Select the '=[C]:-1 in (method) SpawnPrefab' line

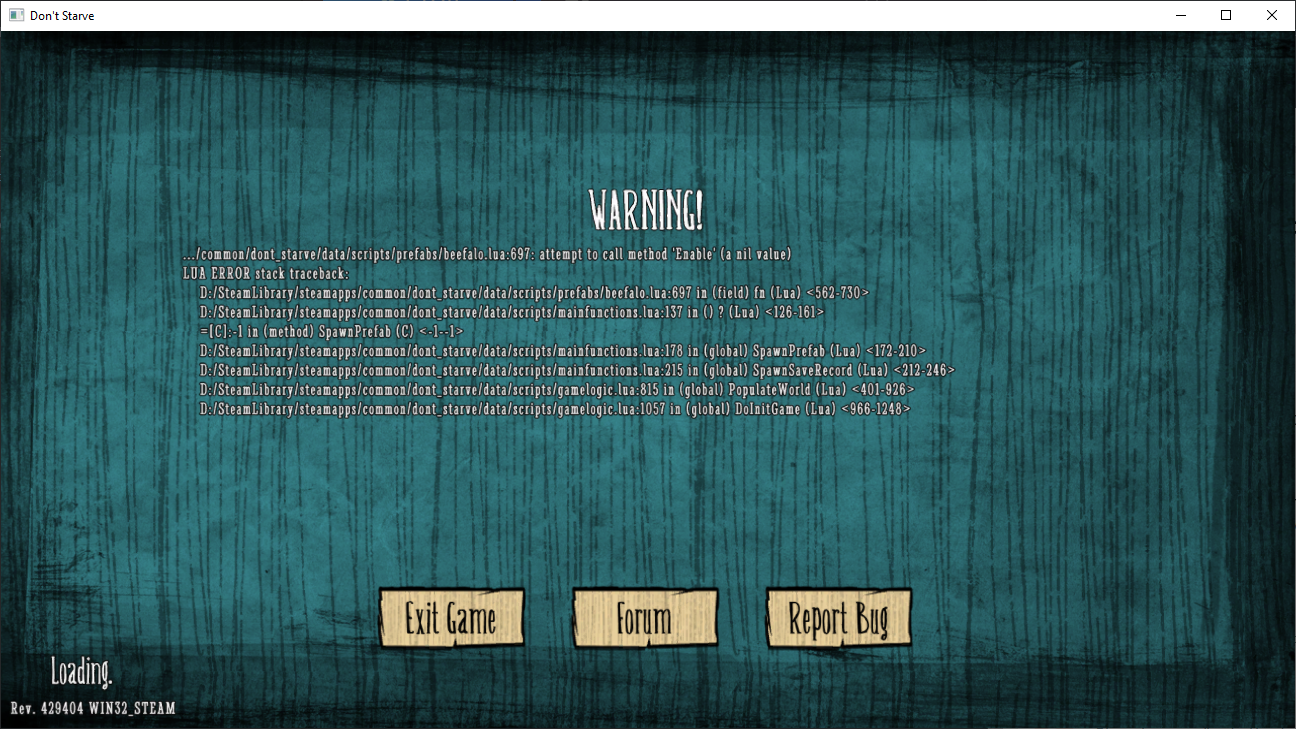[331, 331]
